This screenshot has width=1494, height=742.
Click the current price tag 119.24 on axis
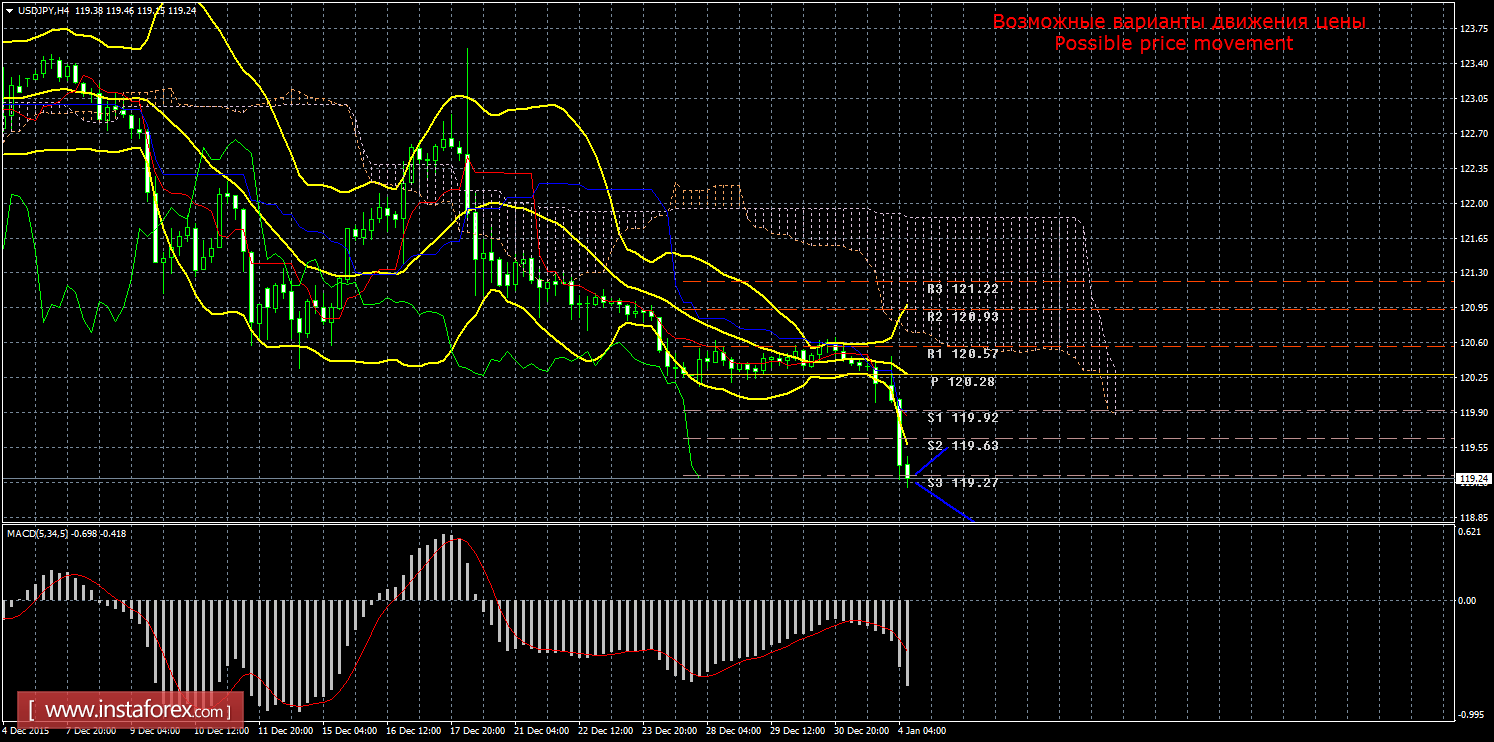point(1470,479)
